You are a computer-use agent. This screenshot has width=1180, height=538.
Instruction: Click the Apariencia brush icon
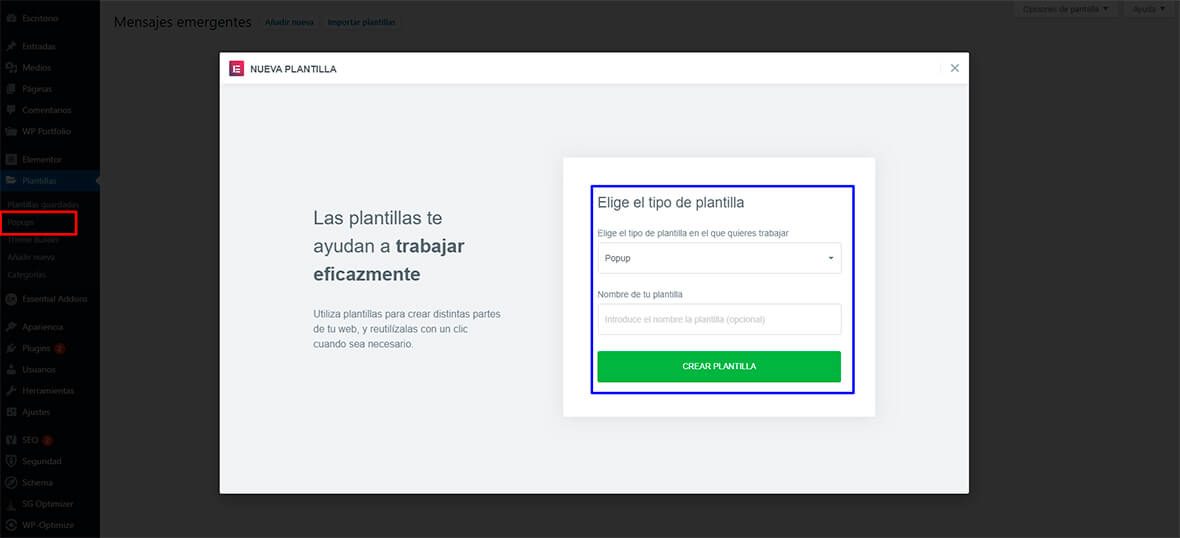tap(11, 327)
